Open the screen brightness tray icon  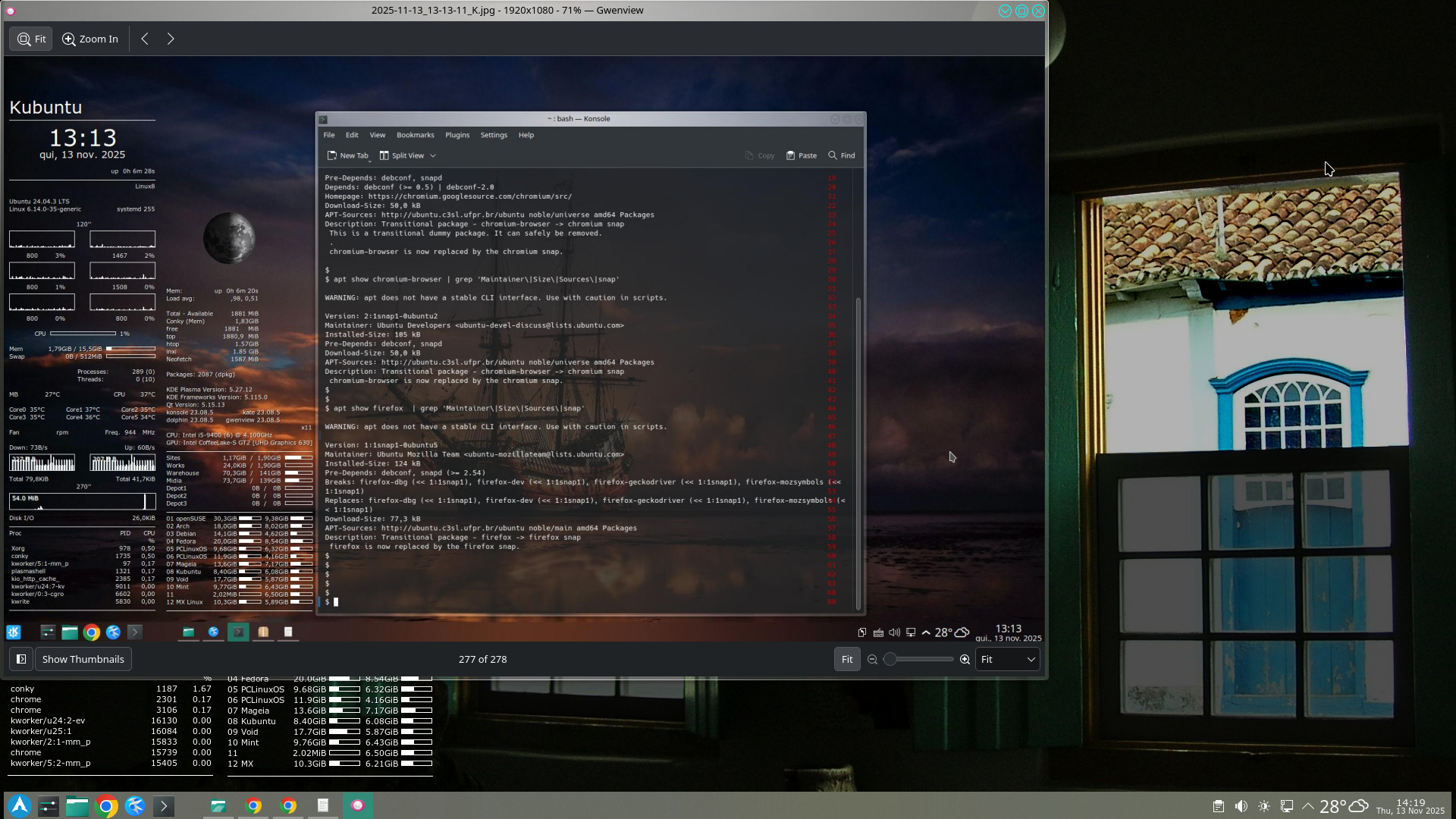[1263, 806]
